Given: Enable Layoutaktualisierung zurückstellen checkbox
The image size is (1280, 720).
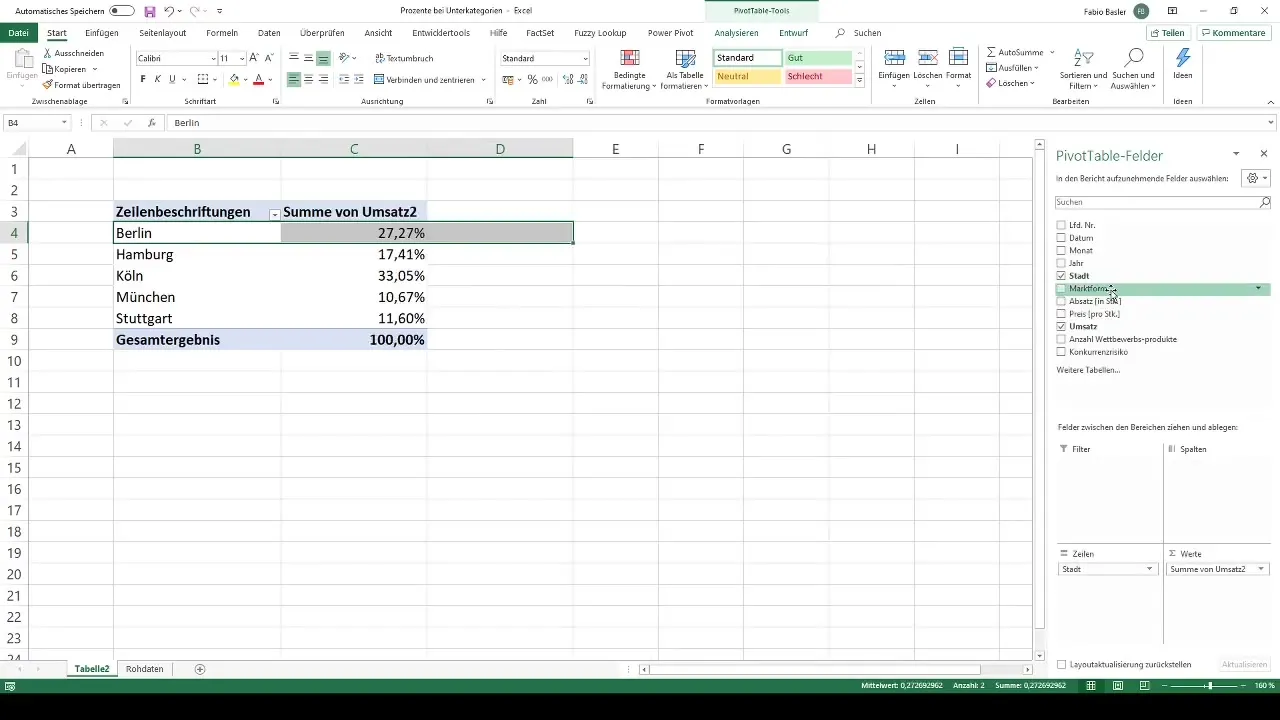Looking at the screenshot, I should tap(1061, 664).
